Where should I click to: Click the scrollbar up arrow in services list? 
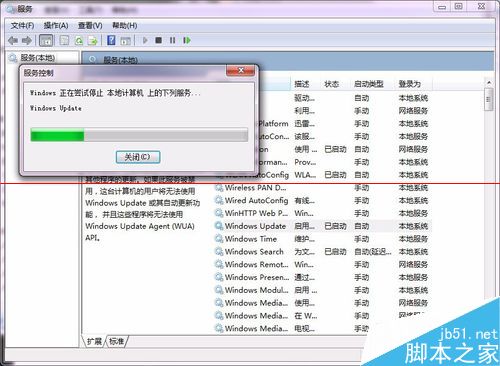[489, 82]
